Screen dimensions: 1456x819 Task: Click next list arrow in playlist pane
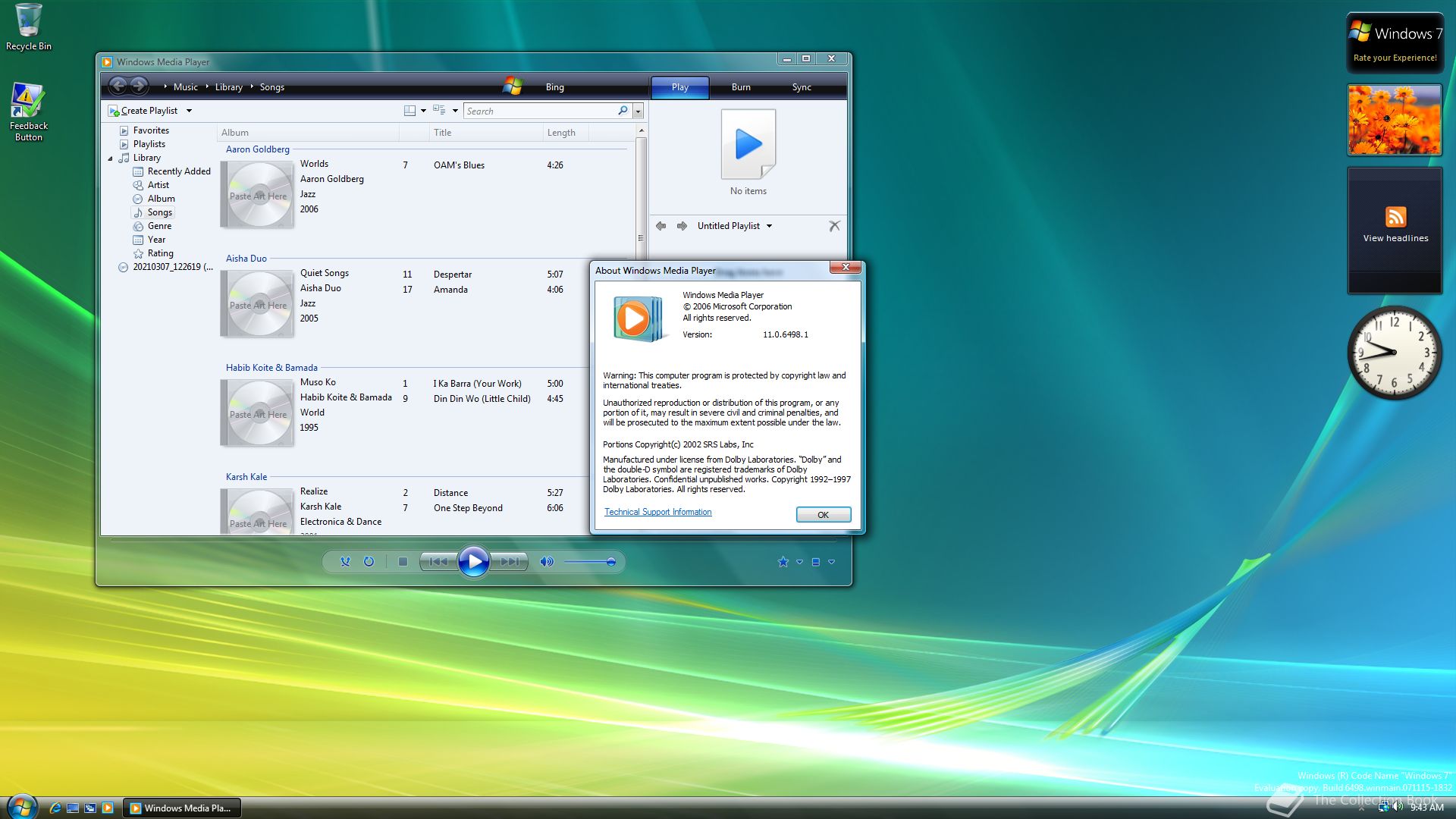(682, 226)
